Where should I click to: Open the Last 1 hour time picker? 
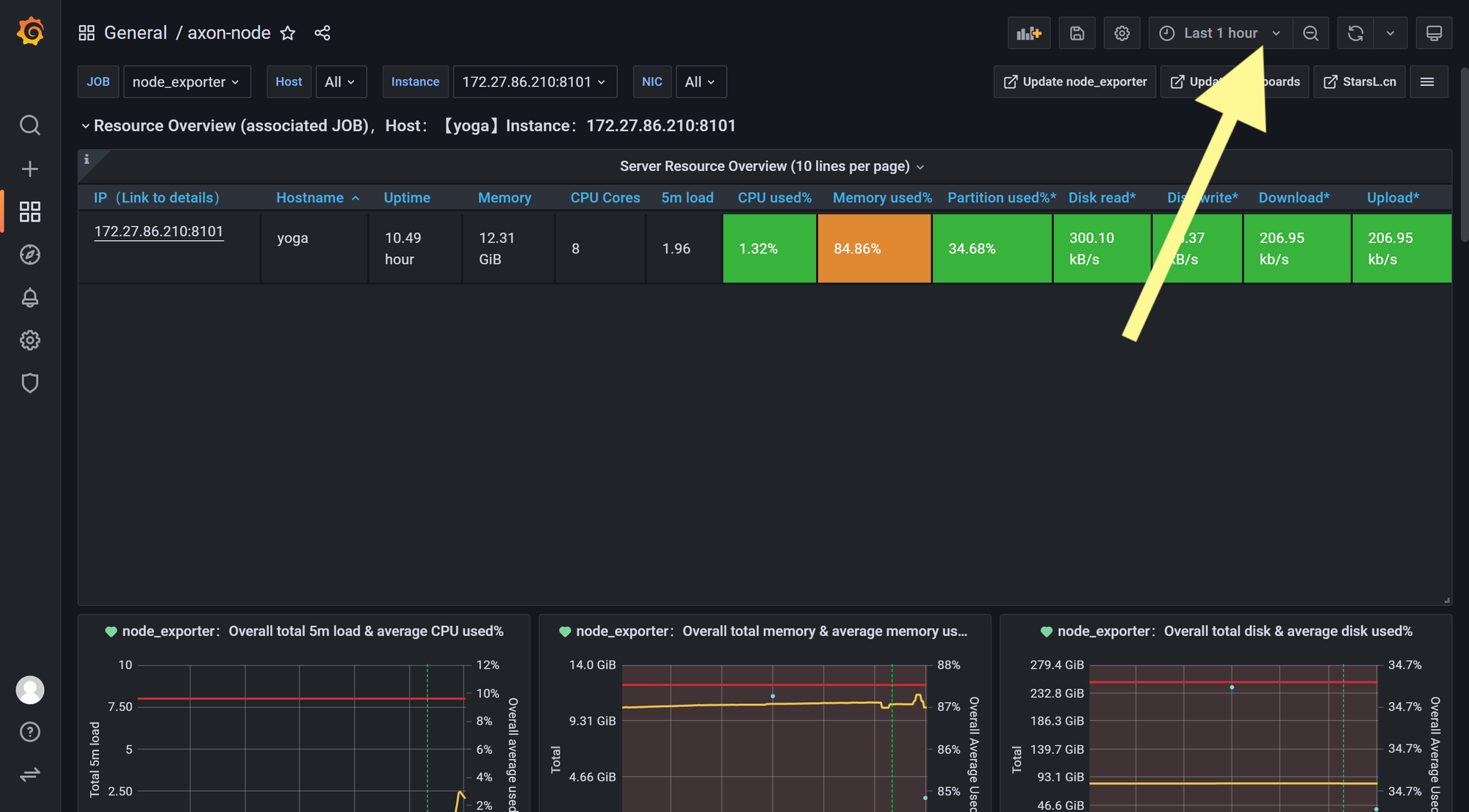(x=1220, y=33)
